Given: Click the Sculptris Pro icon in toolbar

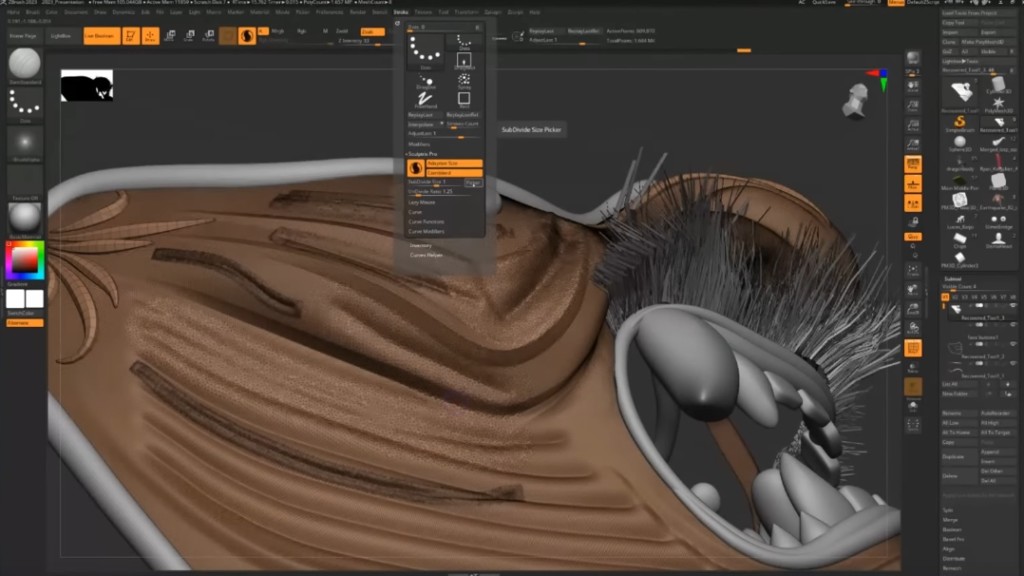Looking at the screenshot, I should pyautogui.click(x=246, y=36).
